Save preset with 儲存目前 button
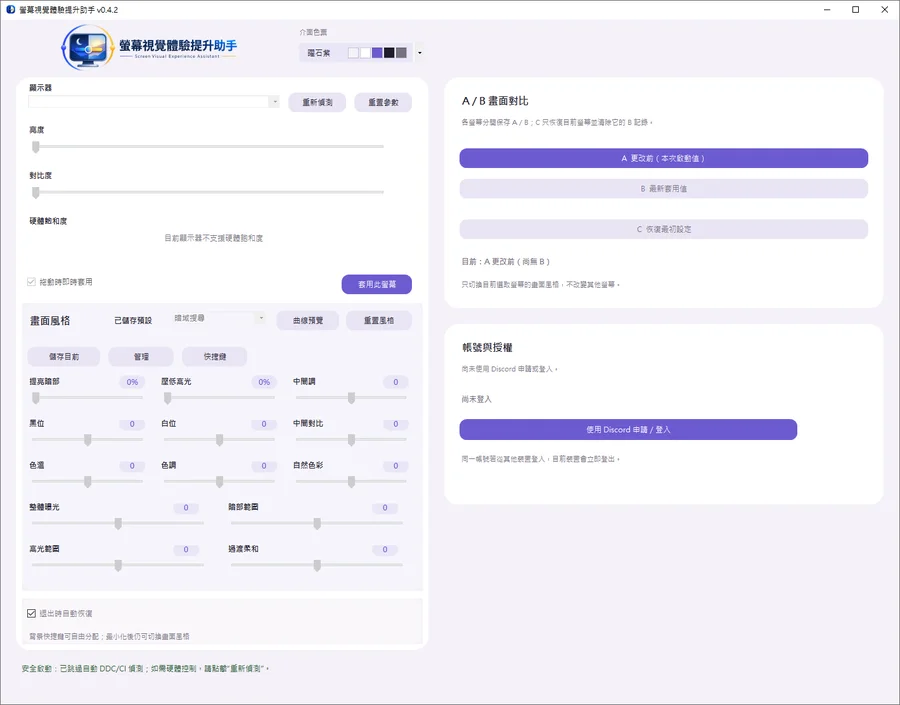Viewport: 900px width, 705px height. point(64,357)
